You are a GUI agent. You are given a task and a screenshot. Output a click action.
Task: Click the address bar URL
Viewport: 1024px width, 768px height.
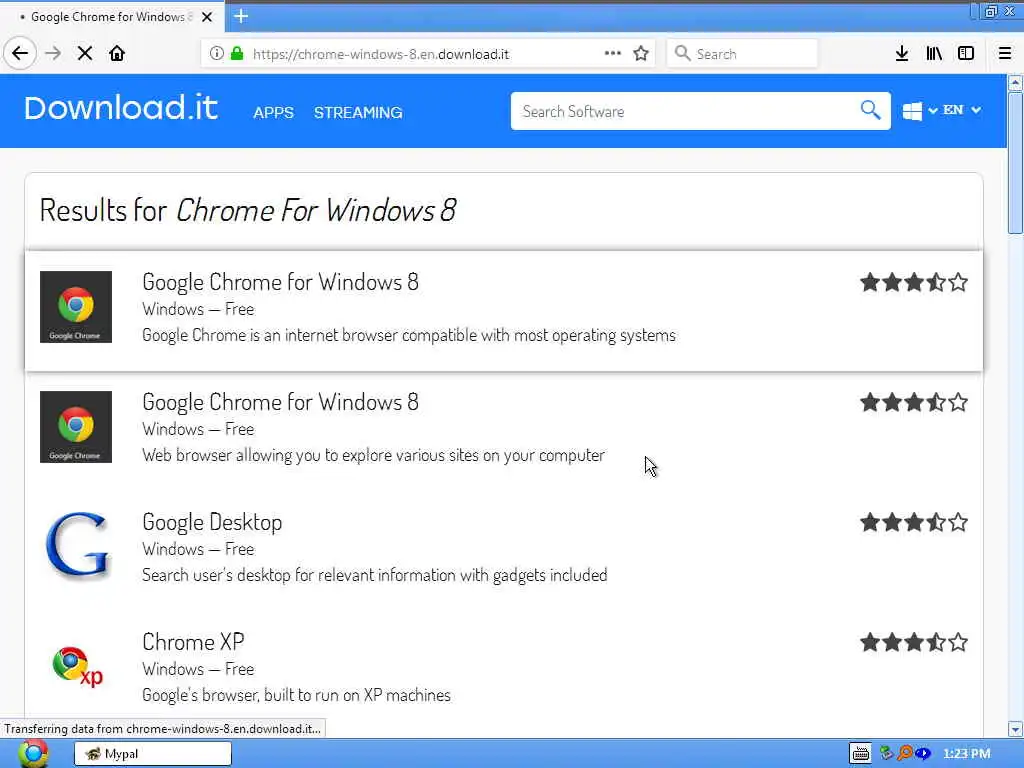click(x=381, y=54)
